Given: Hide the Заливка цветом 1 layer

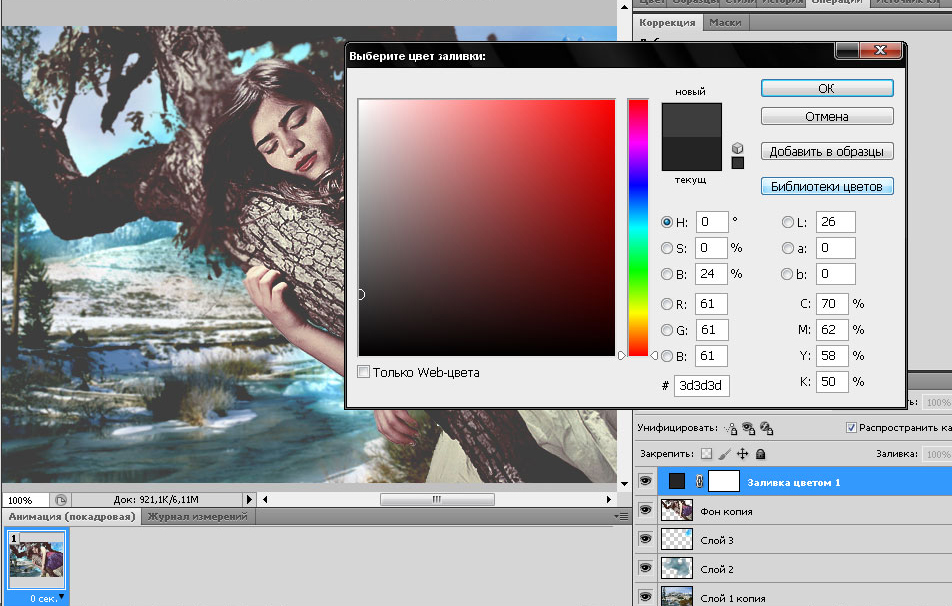Looking at the screenshot, I should coord(645,482).
